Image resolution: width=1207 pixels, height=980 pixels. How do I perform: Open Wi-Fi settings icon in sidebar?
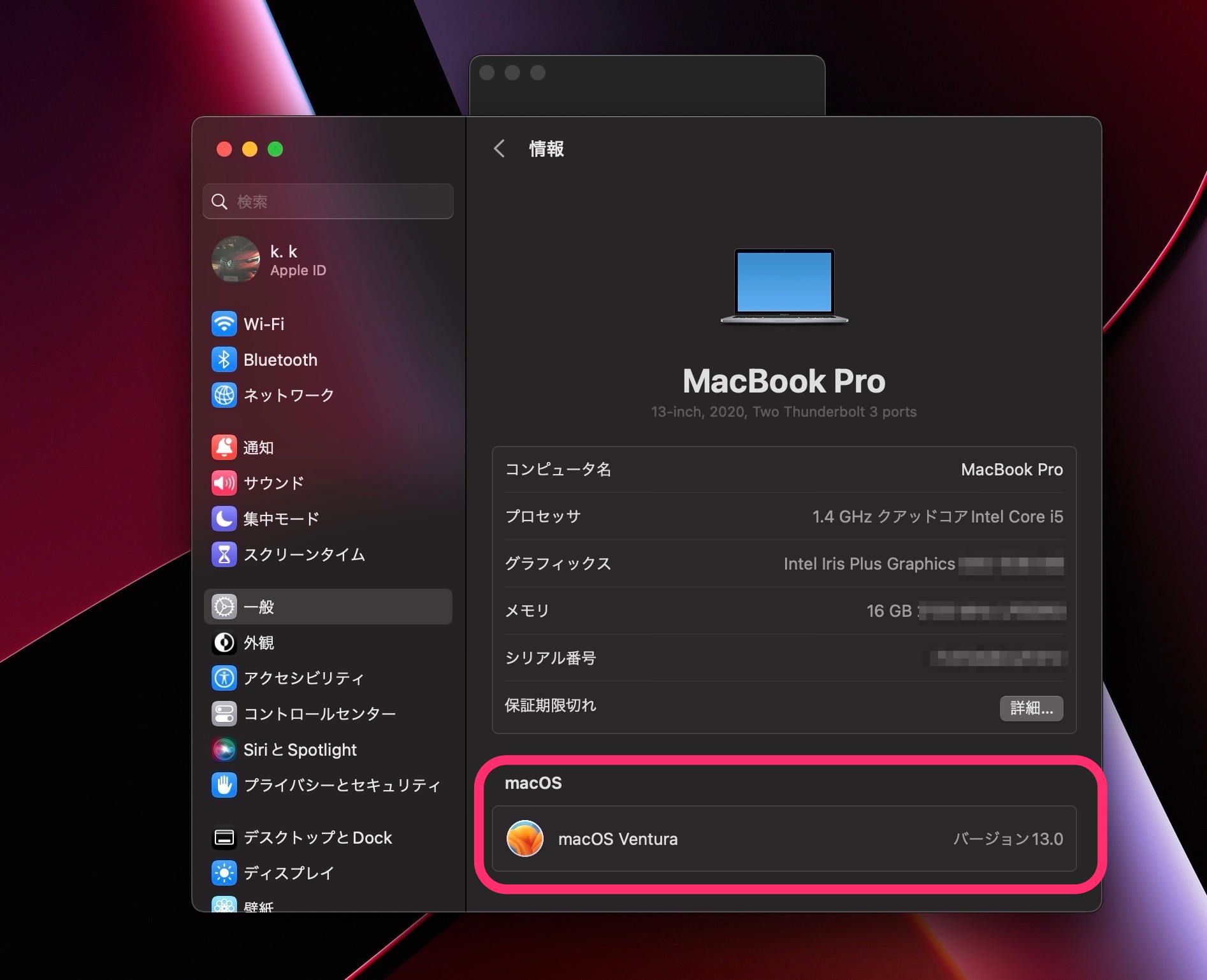click(224, 324)
